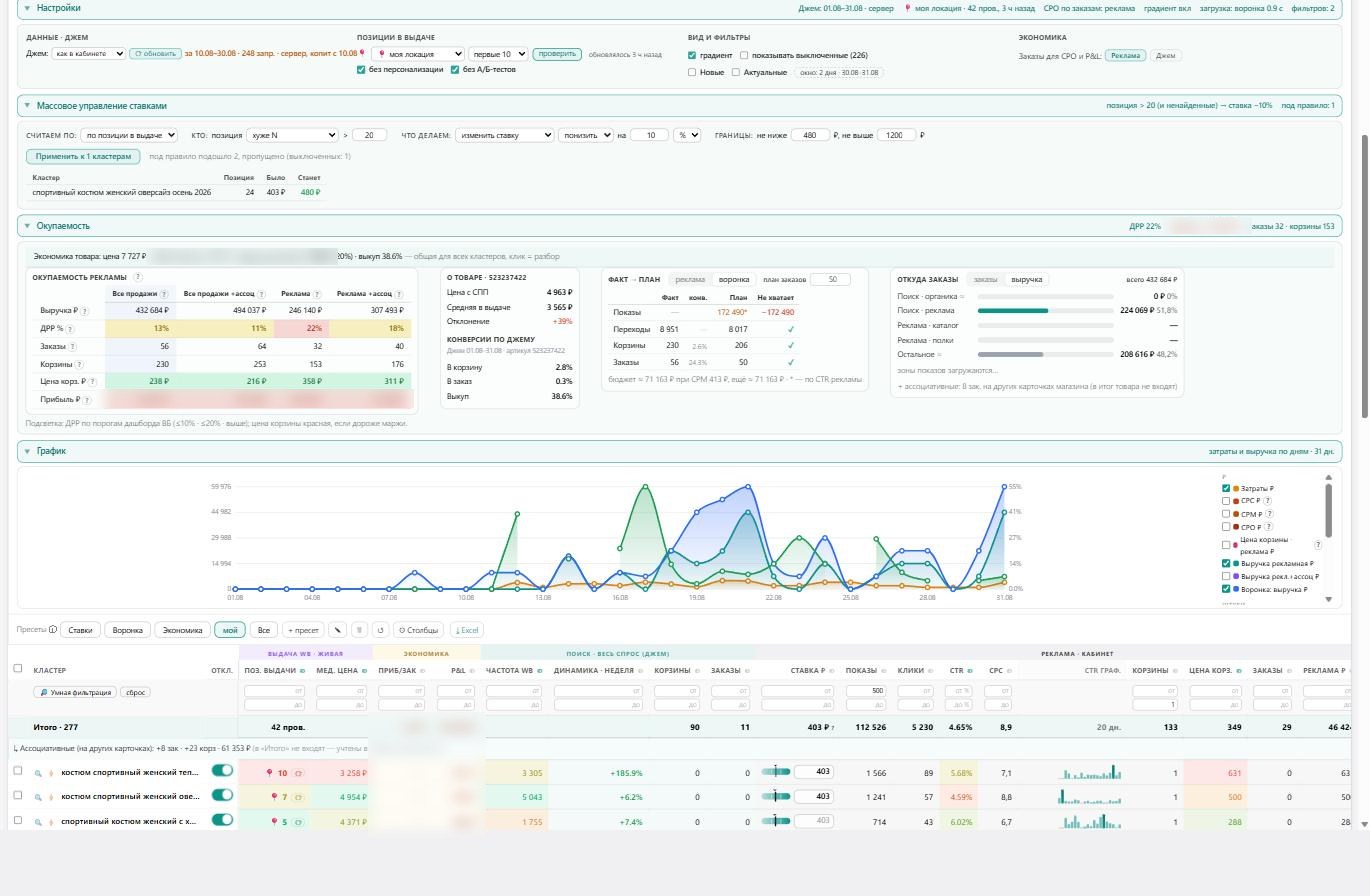
Task: Click the CTR sparkline chart in the 5.68% row
Action: [x=1089, y=772]
